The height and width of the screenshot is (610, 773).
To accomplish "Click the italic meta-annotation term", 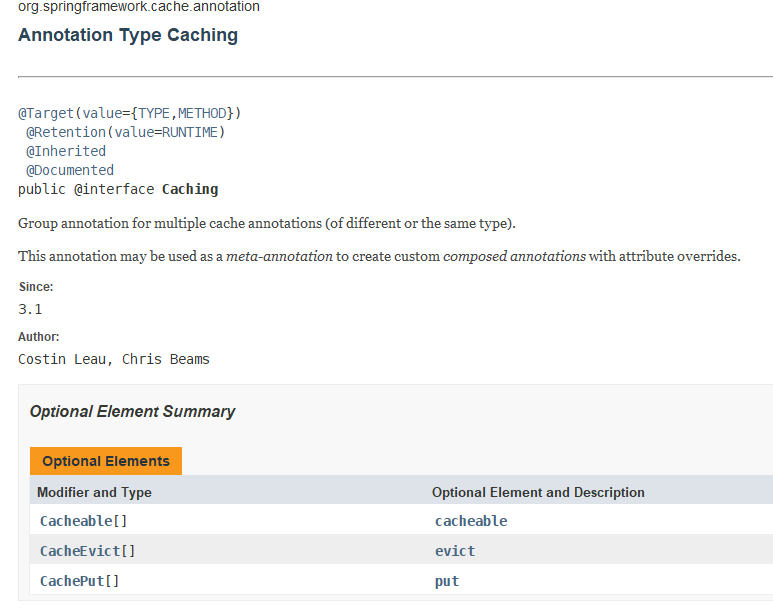I will (279, 256).
